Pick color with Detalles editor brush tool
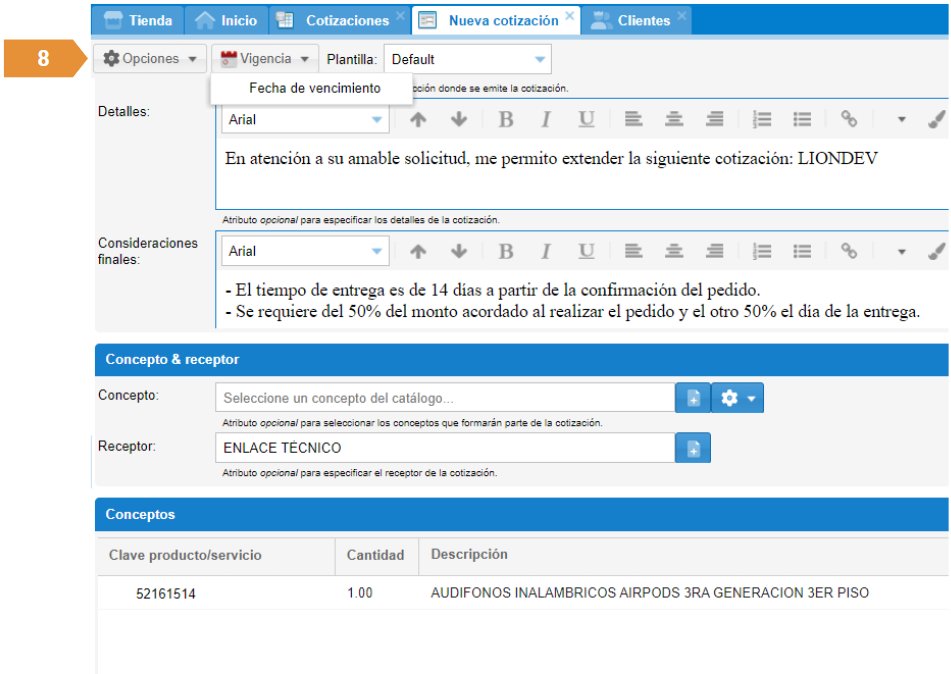The image size is (951, 674). tap(936, 119)
